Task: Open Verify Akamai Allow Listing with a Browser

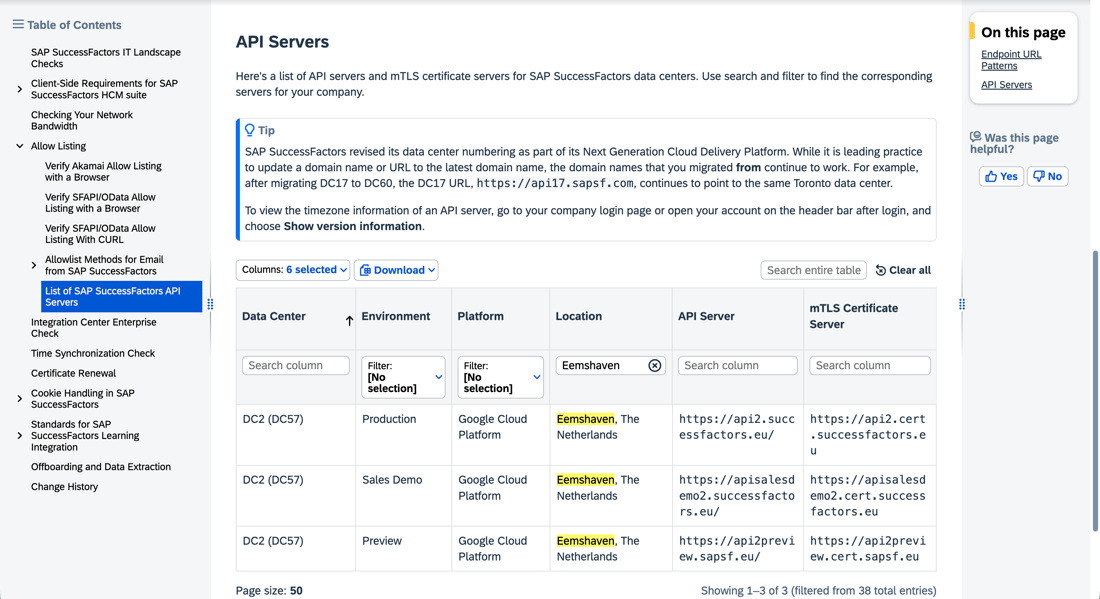Action: pyautogui.click(x=103, y=172)
